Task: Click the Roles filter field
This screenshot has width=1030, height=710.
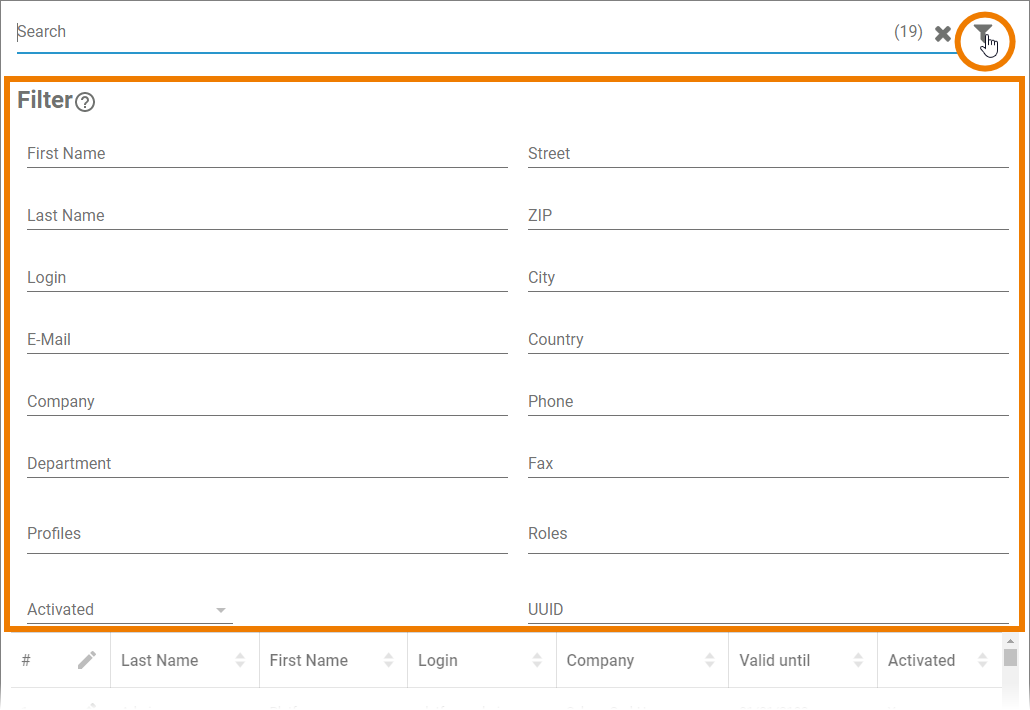Action: tap(768, 534)
